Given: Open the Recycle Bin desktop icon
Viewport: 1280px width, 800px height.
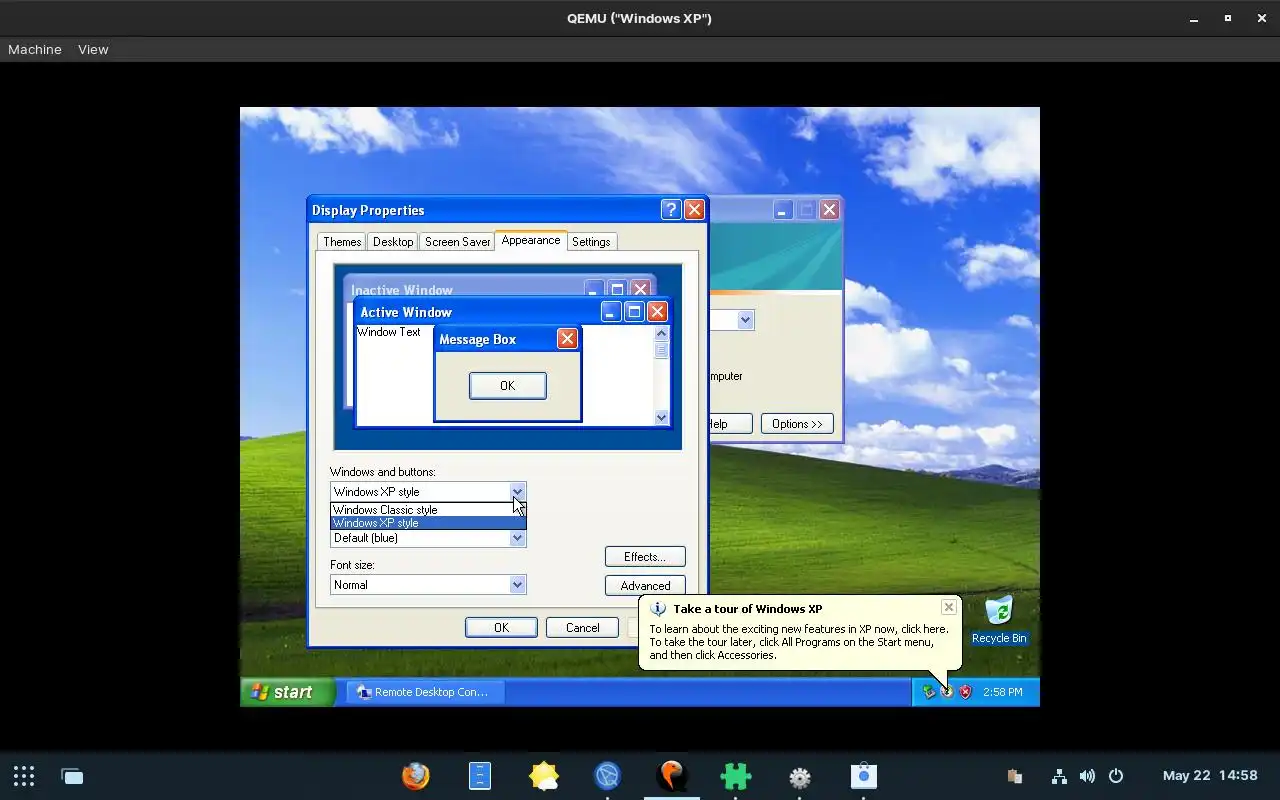Looking at the screenshot, I should click(x=999, y=620).
